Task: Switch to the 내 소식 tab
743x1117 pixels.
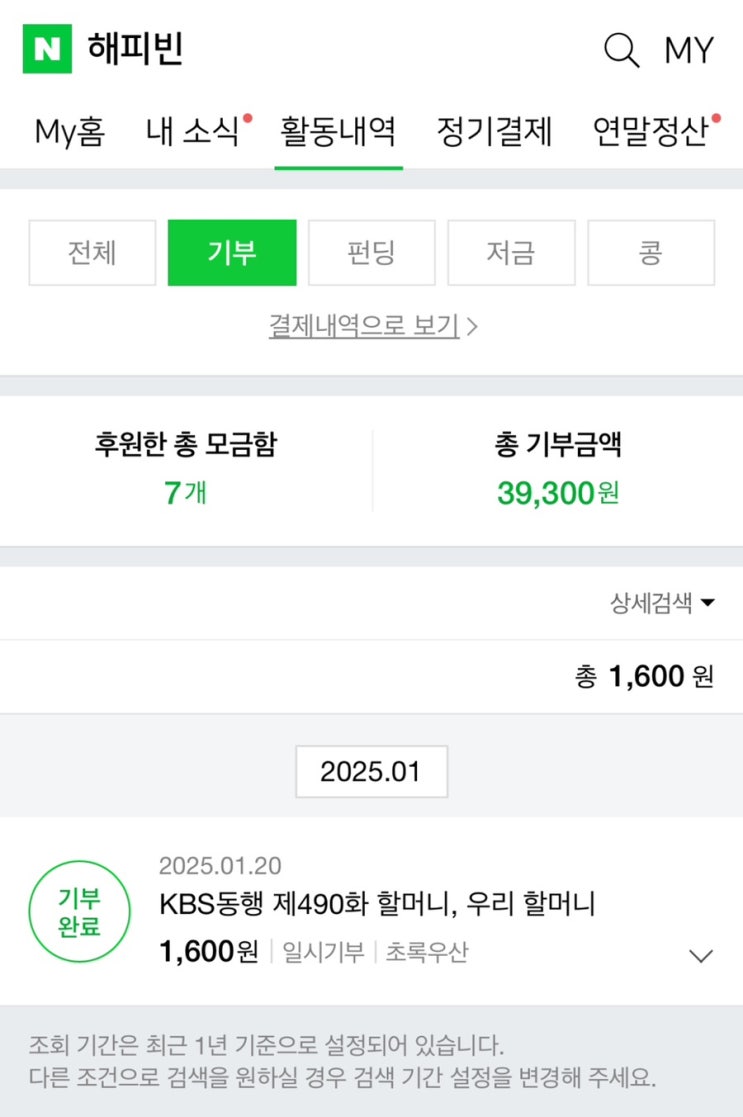Action: 193,132
